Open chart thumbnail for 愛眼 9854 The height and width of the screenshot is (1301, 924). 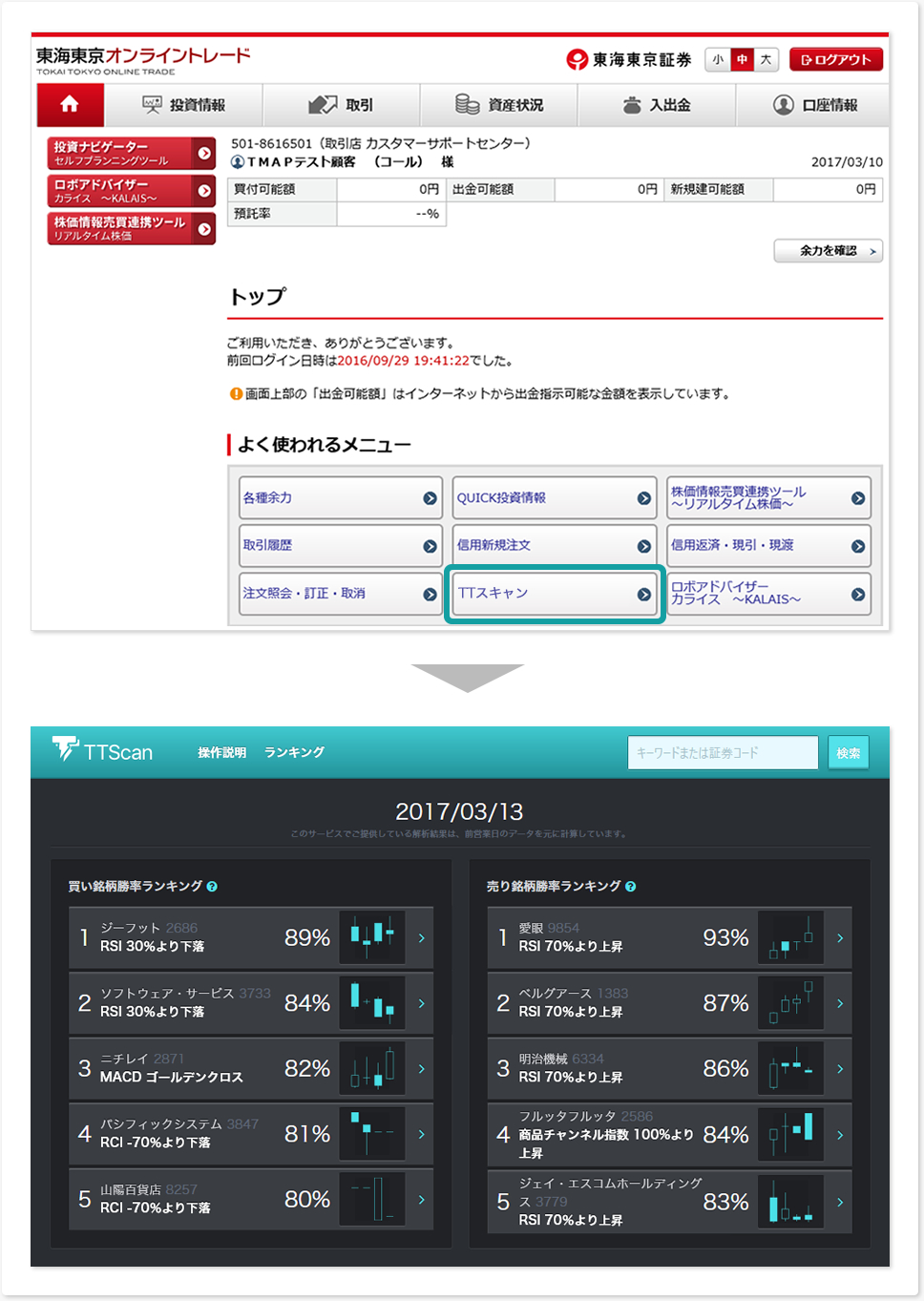[790, 937]
